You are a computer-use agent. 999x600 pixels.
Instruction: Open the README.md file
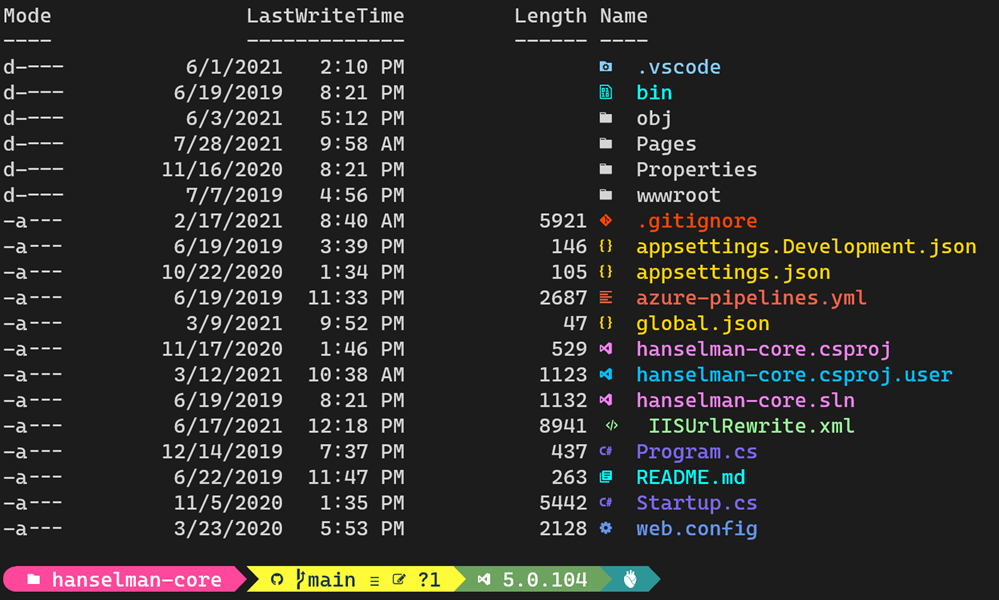pos(690,477)
